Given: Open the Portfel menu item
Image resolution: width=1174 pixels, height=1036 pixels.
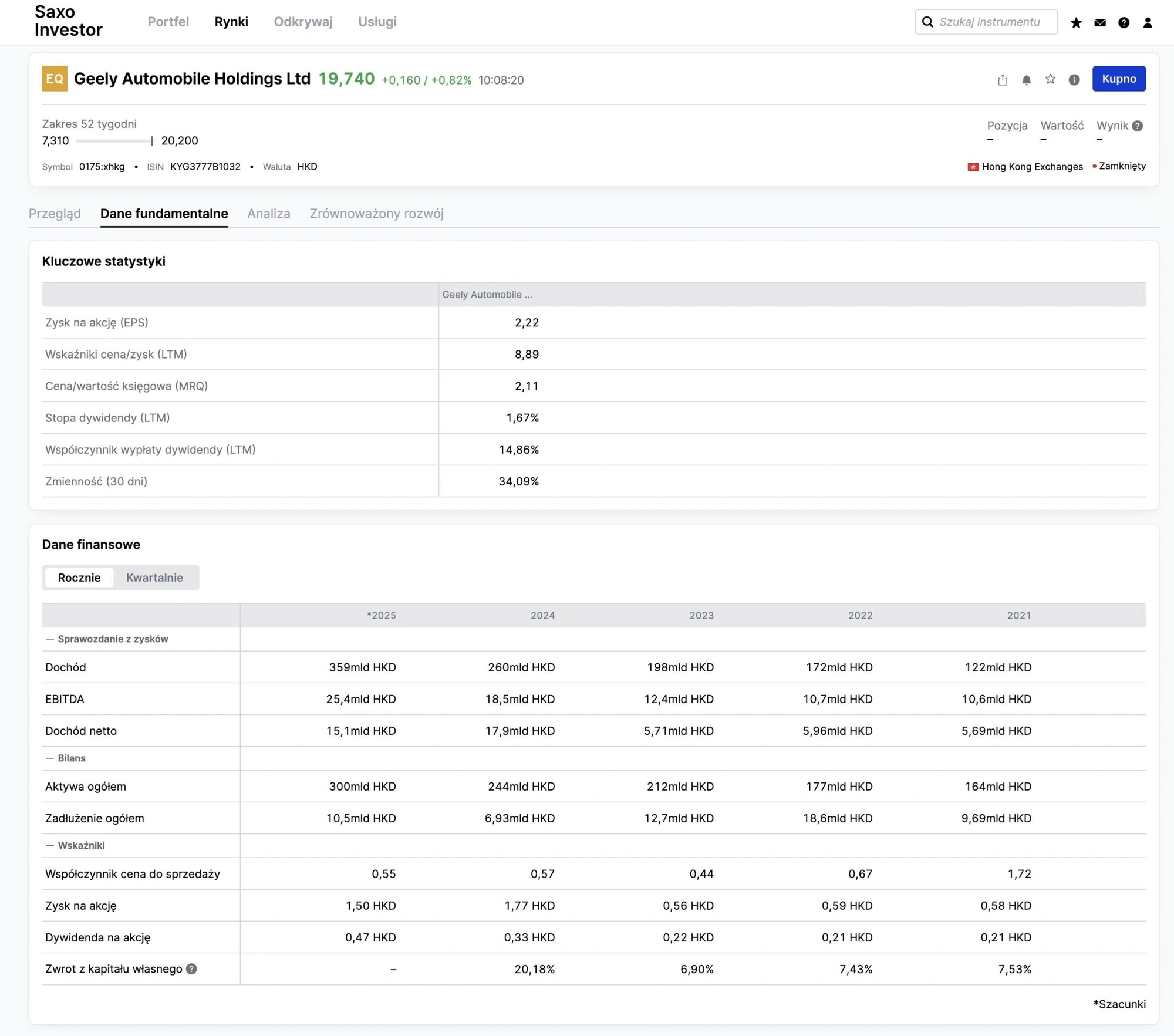Looking at the screenshot, I should [168, 22].
